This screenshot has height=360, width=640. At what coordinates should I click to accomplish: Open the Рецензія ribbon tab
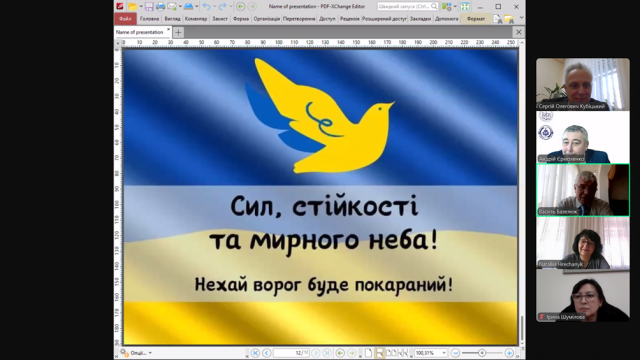(350, 19)
